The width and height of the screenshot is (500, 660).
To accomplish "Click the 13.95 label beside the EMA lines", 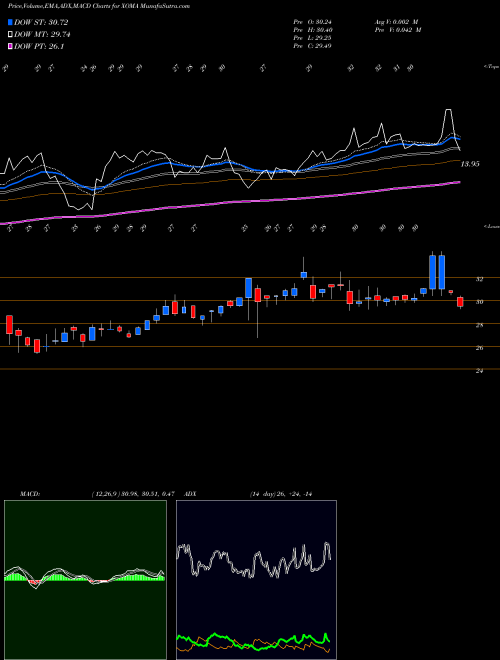I will 470,164.
